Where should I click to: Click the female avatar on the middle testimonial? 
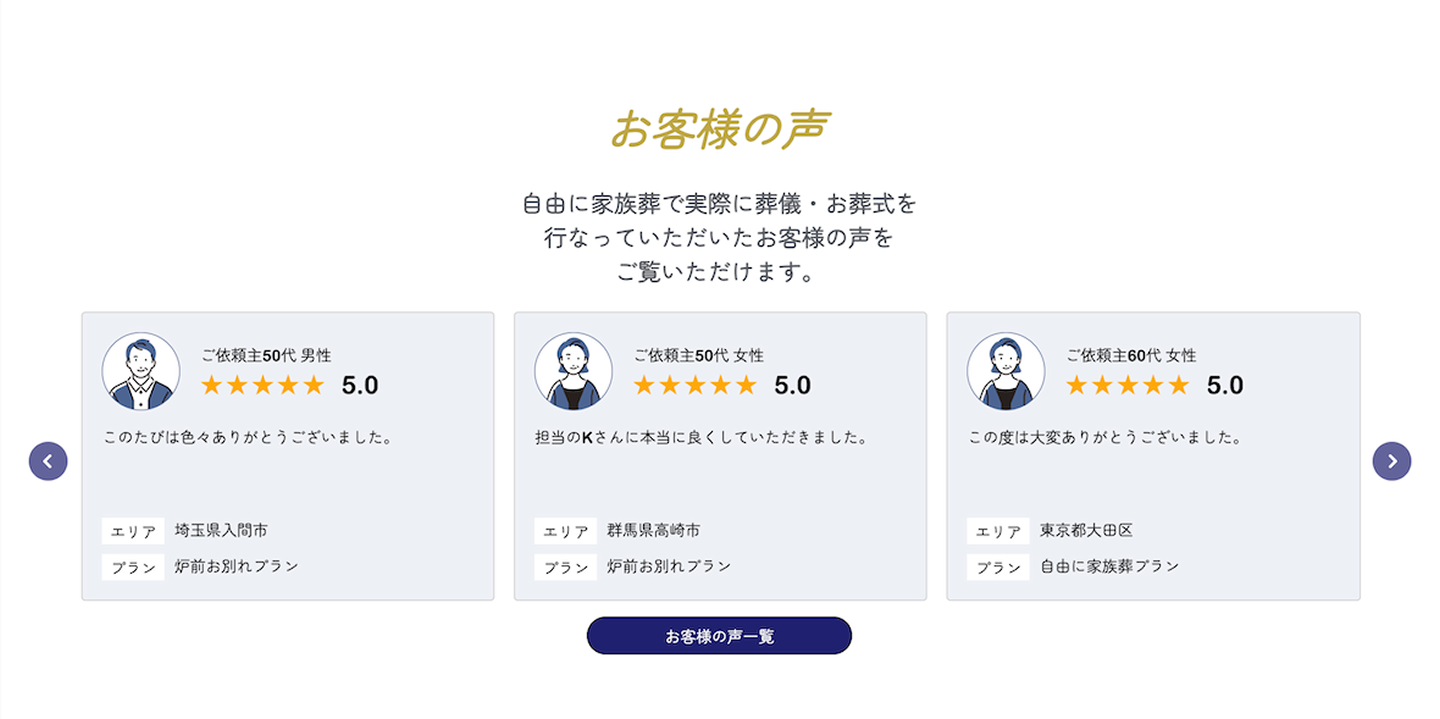[x=572, y=370]
